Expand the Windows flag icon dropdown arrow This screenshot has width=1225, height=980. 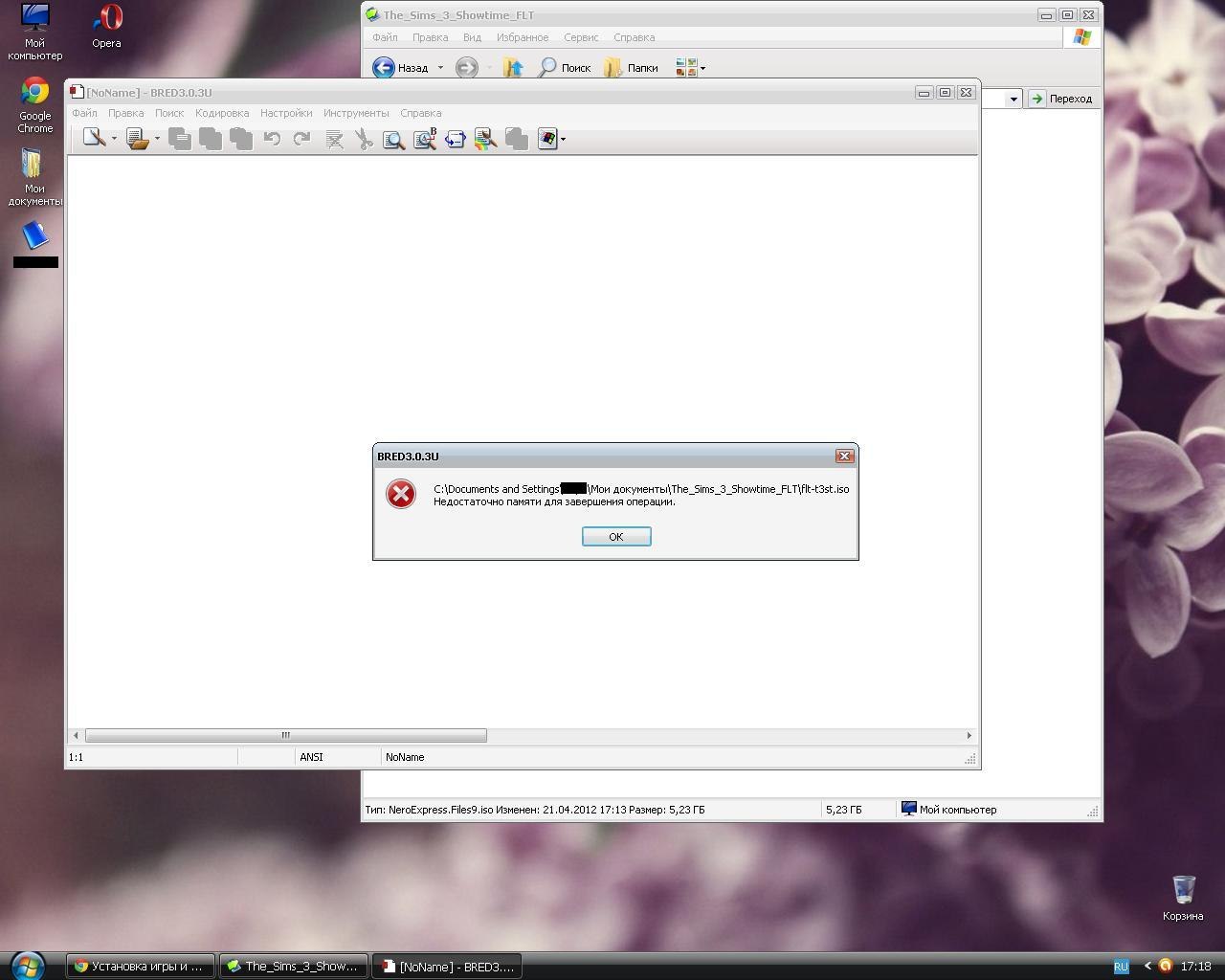(x=563, y=140)
